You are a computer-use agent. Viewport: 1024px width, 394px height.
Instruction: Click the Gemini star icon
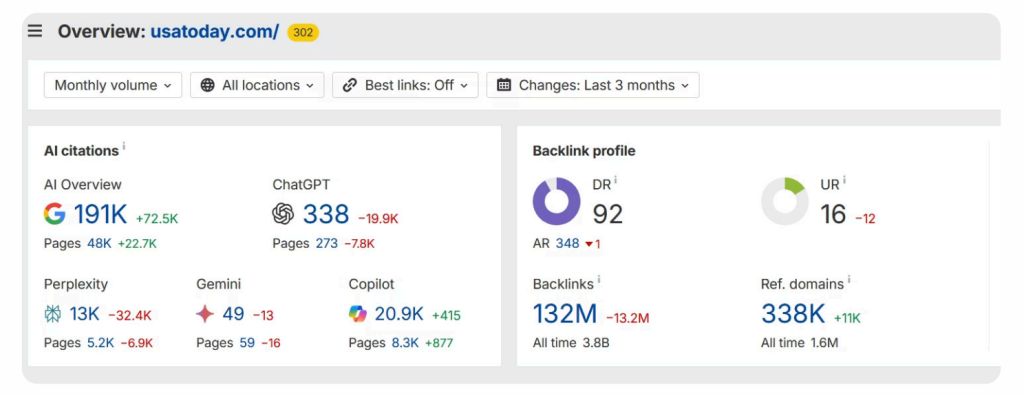205,314
